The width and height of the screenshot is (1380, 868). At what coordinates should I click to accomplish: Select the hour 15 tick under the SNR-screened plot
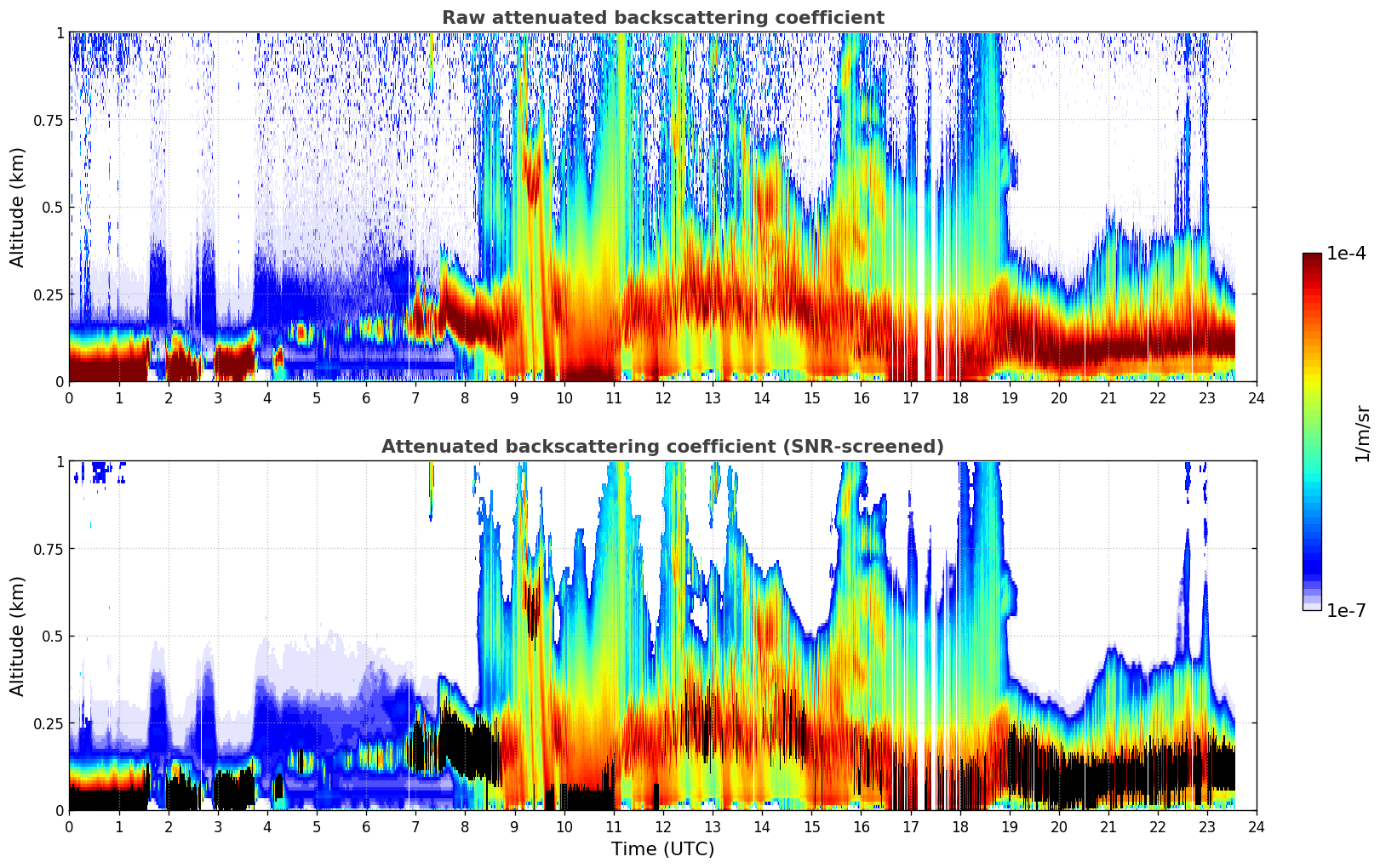point(811,826)
